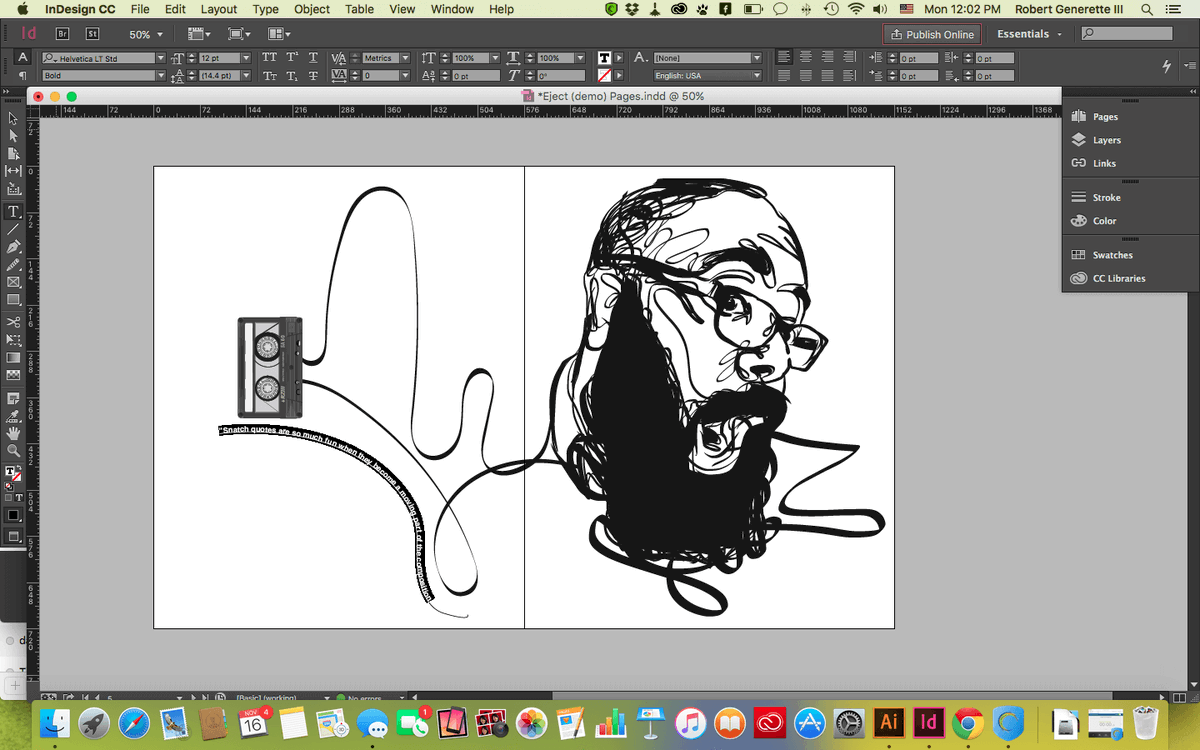Open the Helvetica LT Std font dropdown
The width and height of the screenshot is (1200, 750).
pos(160,58)
